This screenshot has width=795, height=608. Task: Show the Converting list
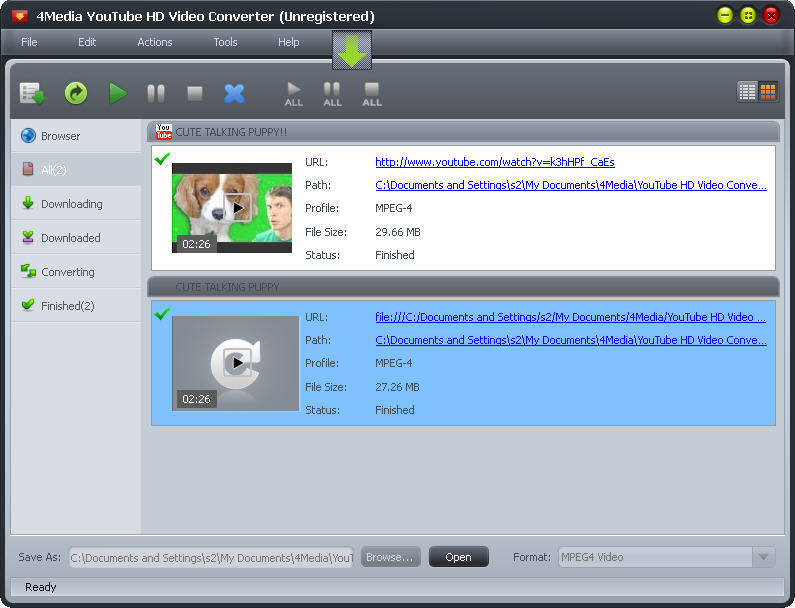click(76, 271)
